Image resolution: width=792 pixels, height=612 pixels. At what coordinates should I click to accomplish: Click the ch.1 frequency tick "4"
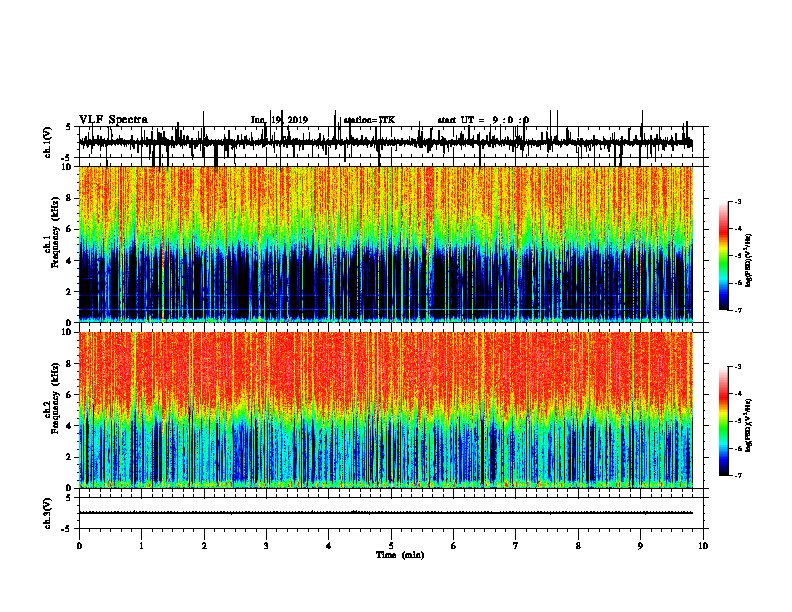click(x=70, y=261)
